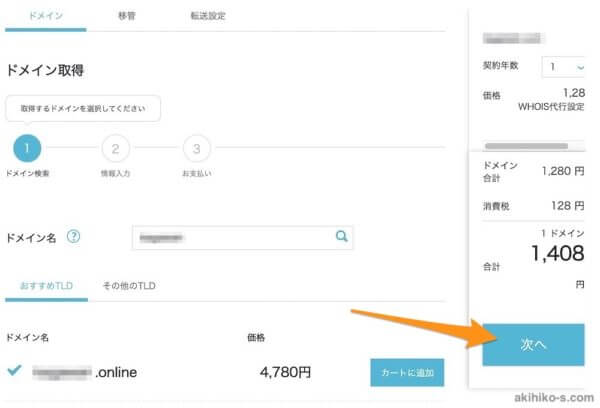
Task: Switch to the その他のTLD tab
Action: [x=129, y=286]
